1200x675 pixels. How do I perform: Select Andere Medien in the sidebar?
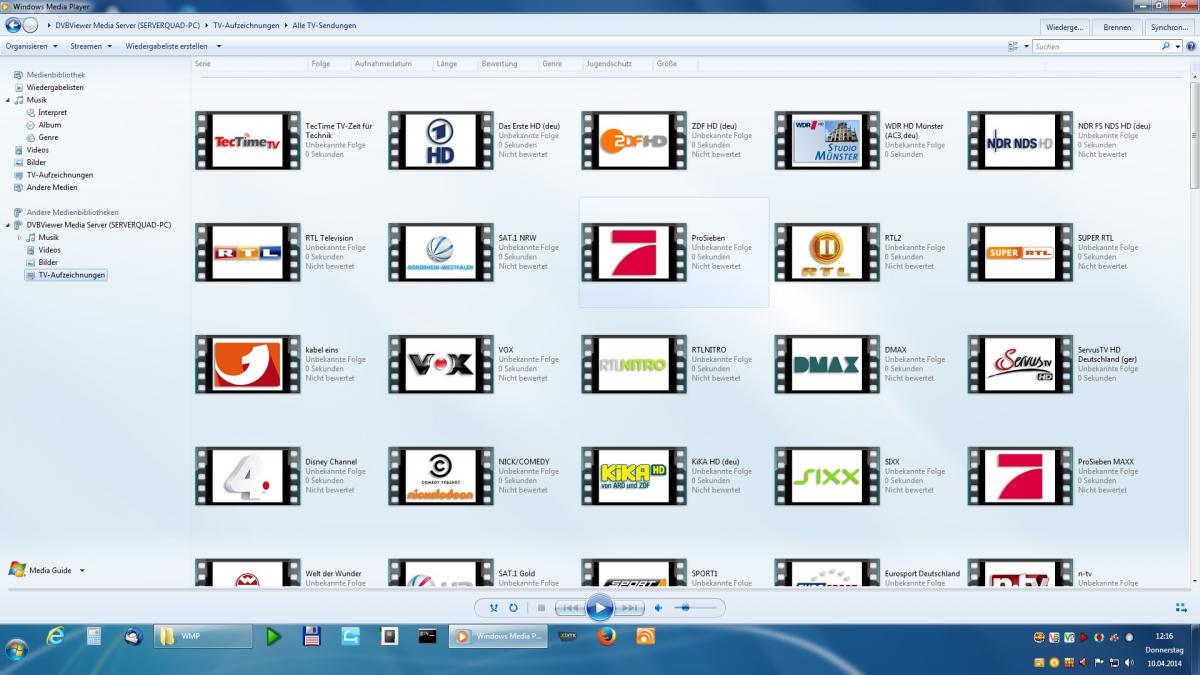(51, 187)
